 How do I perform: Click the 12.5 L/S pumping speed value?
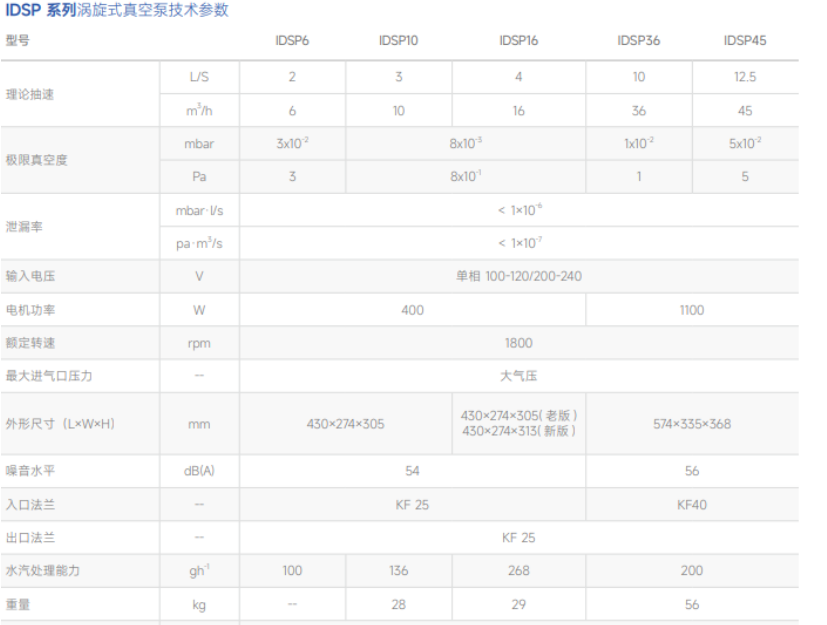745,77
